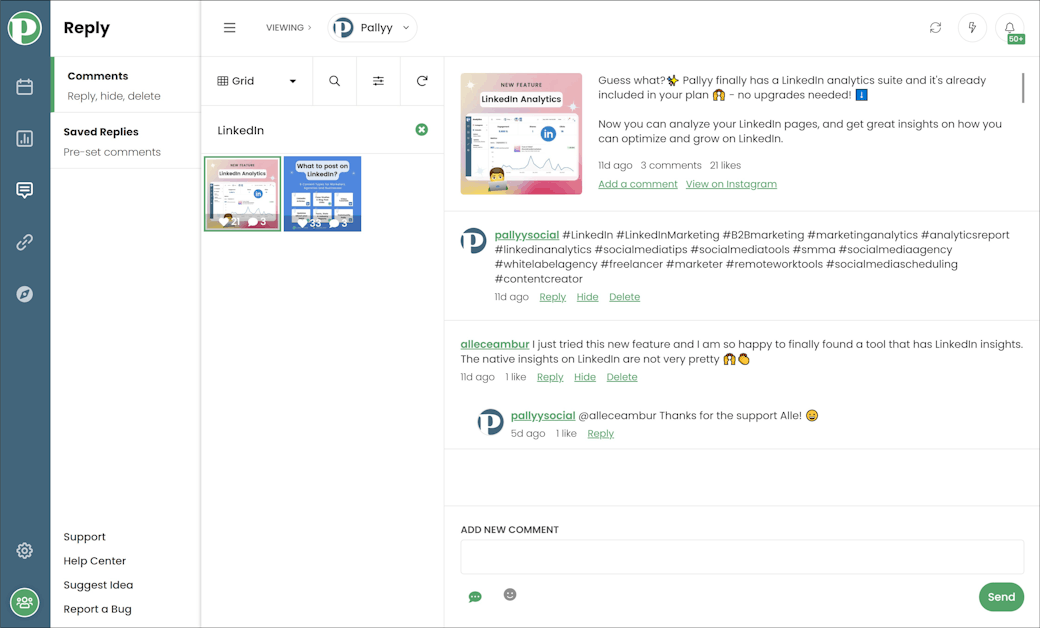Delete alleceambur's comment
1040x628 pixels.
point(622,377)
